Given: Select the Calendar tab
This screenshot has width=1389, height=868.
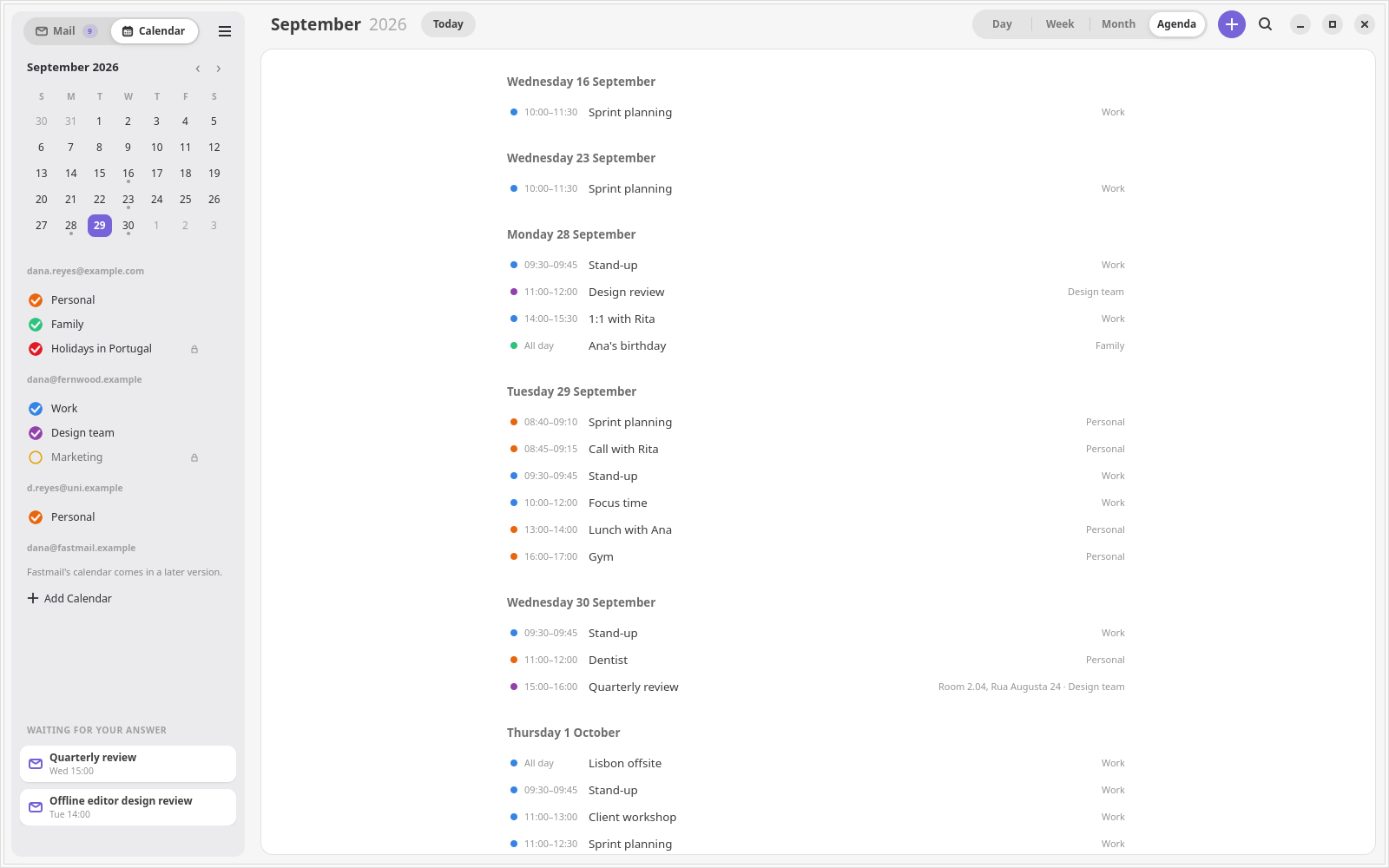Looking at the screenshot, I should point(155,31).
